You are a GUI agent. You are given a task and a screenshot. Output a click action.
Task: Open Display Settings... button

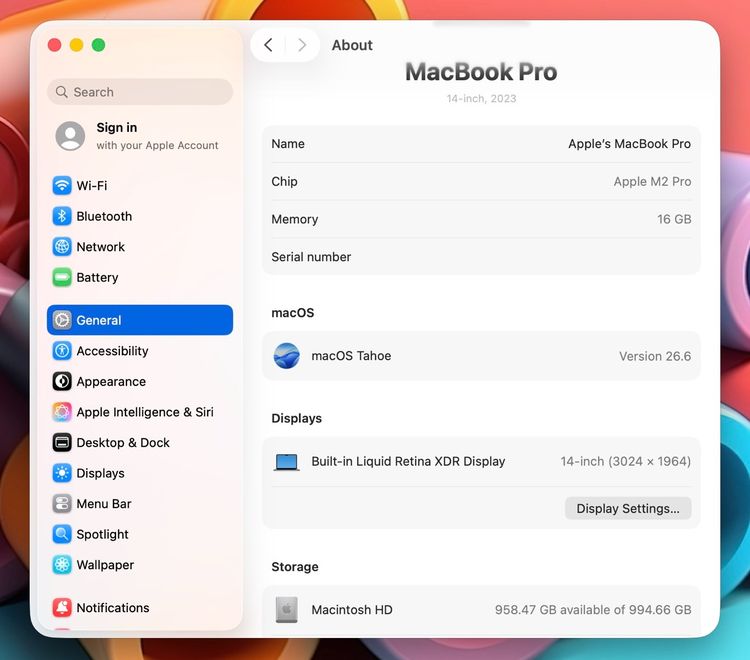(x=628, y=508)
